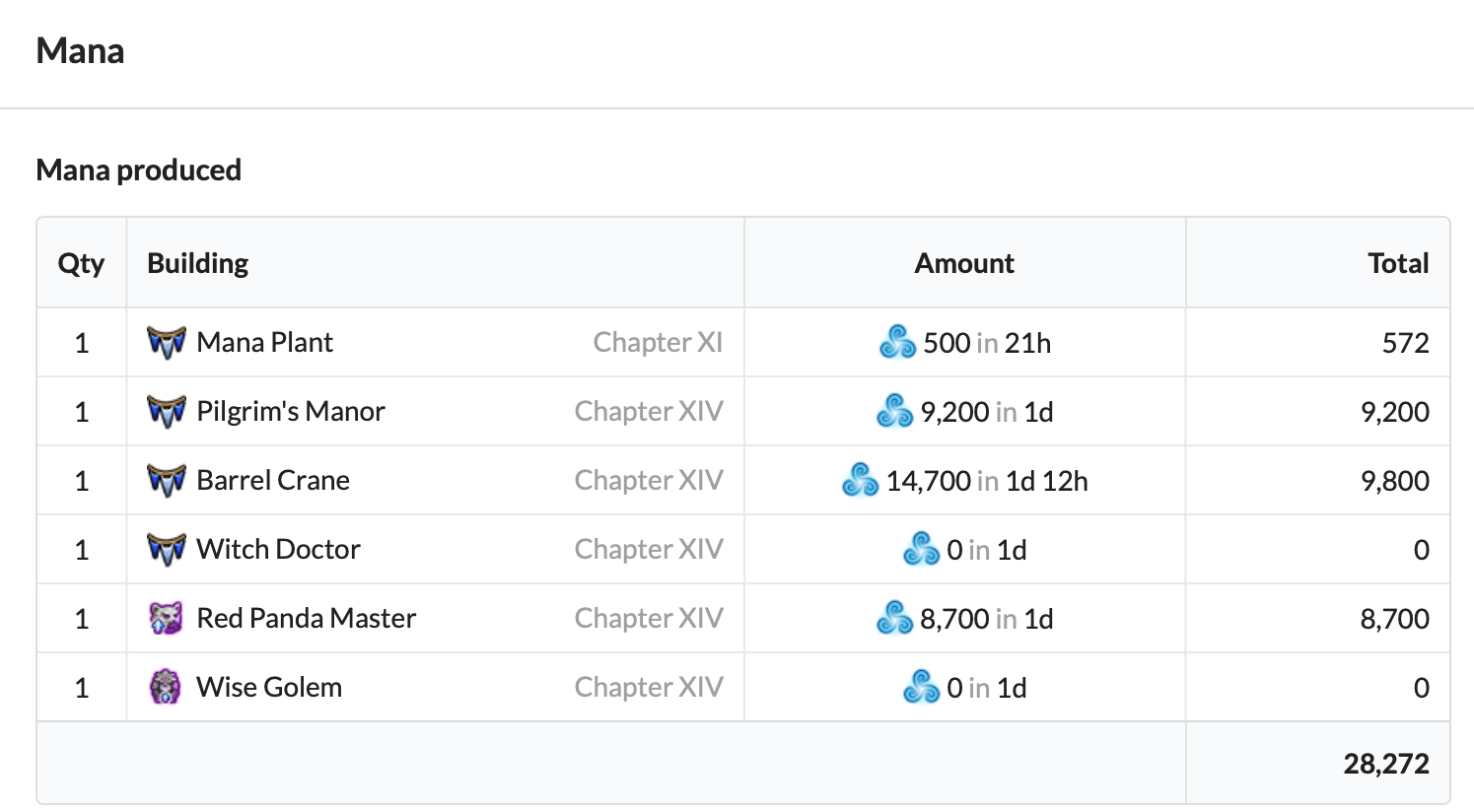Click the Barrel Crane building icon
This screenshot has height=812, width=1474.
pos(166,480)
